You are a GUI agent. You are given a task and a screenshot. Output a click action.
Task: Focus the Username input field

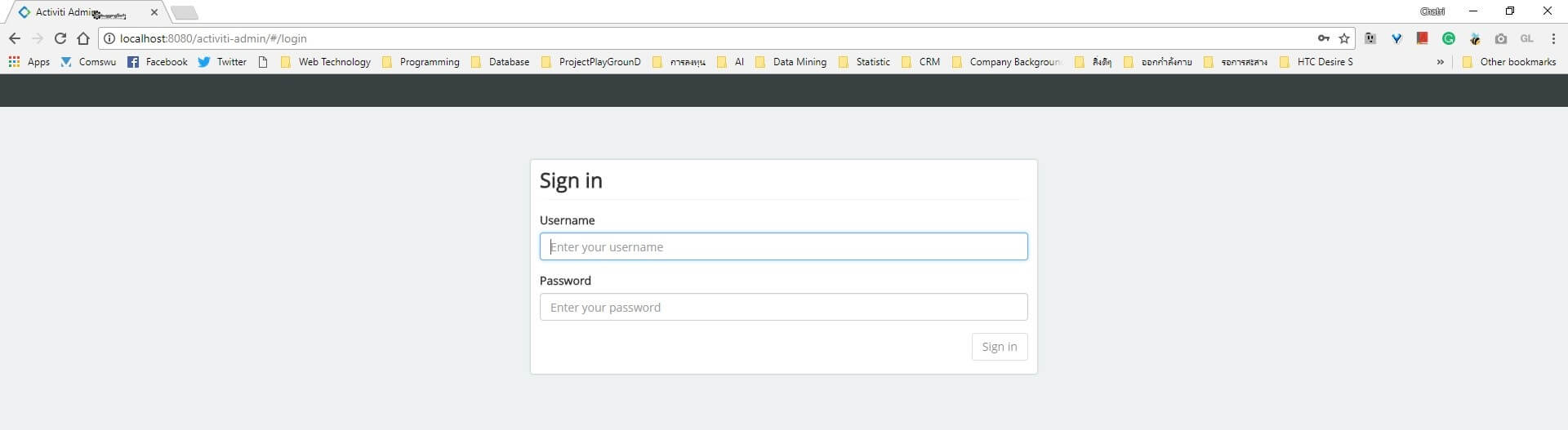coord(783,247)
